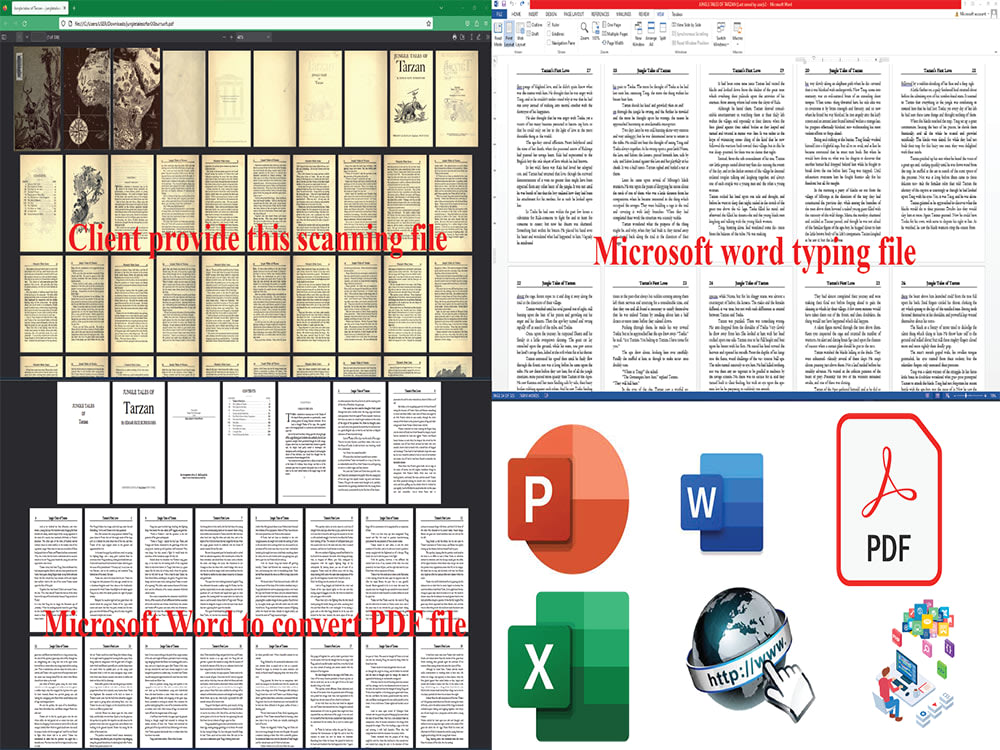Bookmark the page with the star icon
The width and height of the screenshot is (1000, 750).
tap(429, 24)
